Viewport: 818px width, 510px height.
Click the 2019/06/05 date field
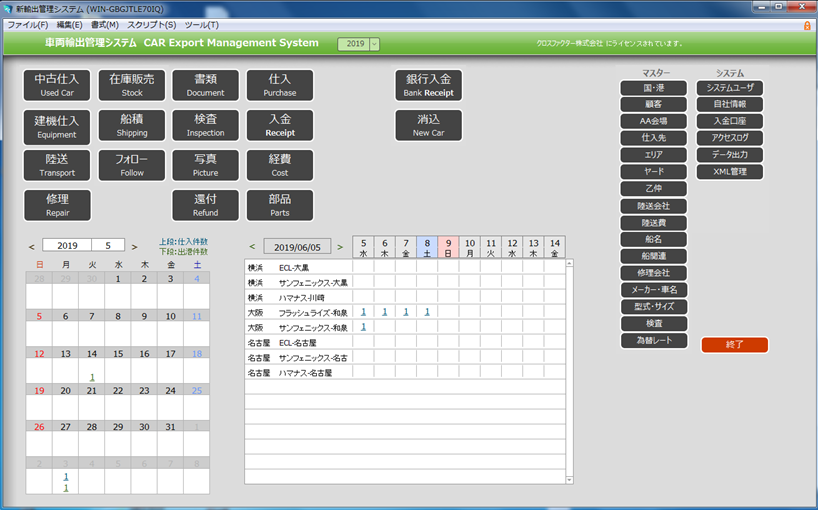click(x=297, y=247)
